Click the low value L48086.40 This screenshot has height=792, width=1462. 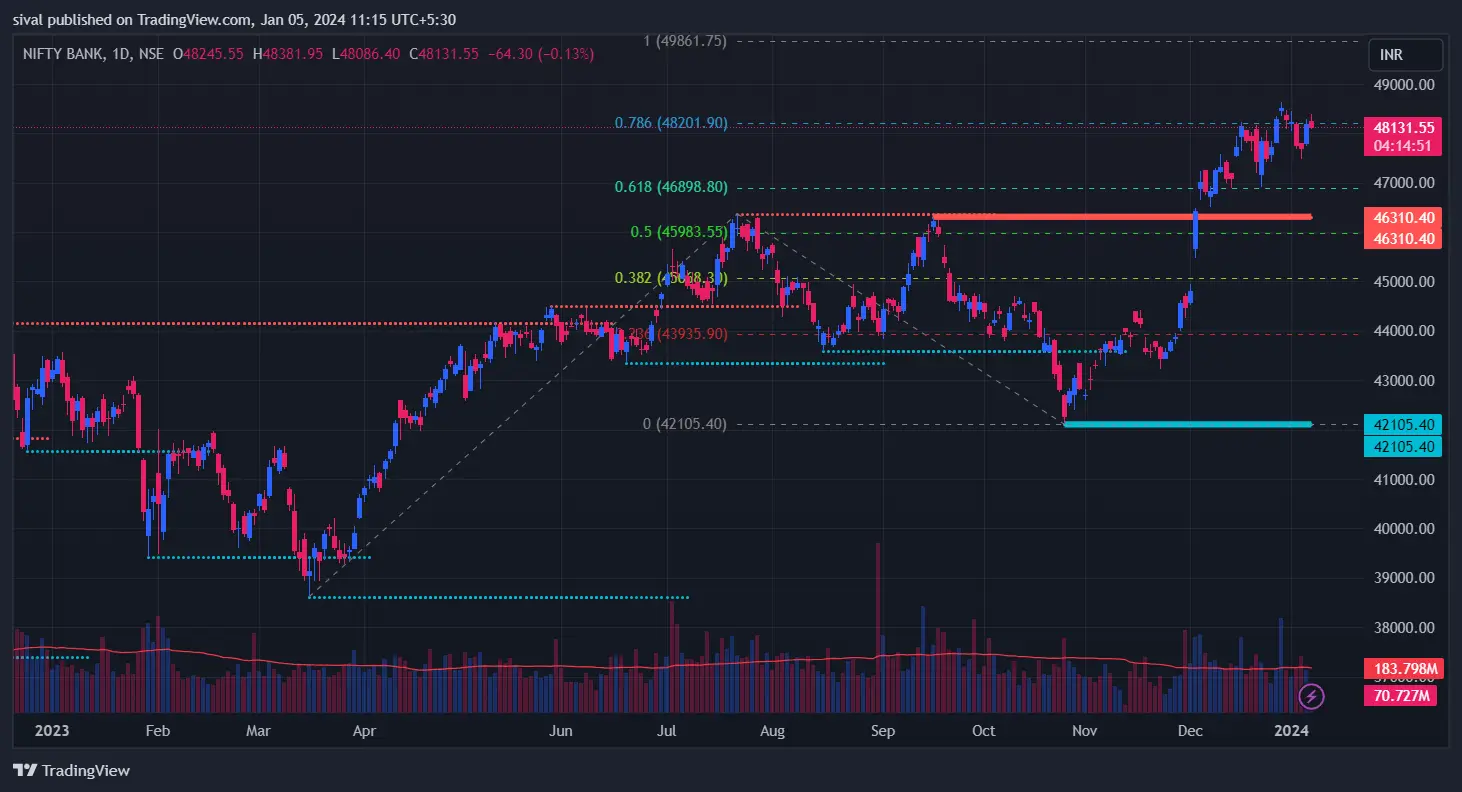point(365,54)
